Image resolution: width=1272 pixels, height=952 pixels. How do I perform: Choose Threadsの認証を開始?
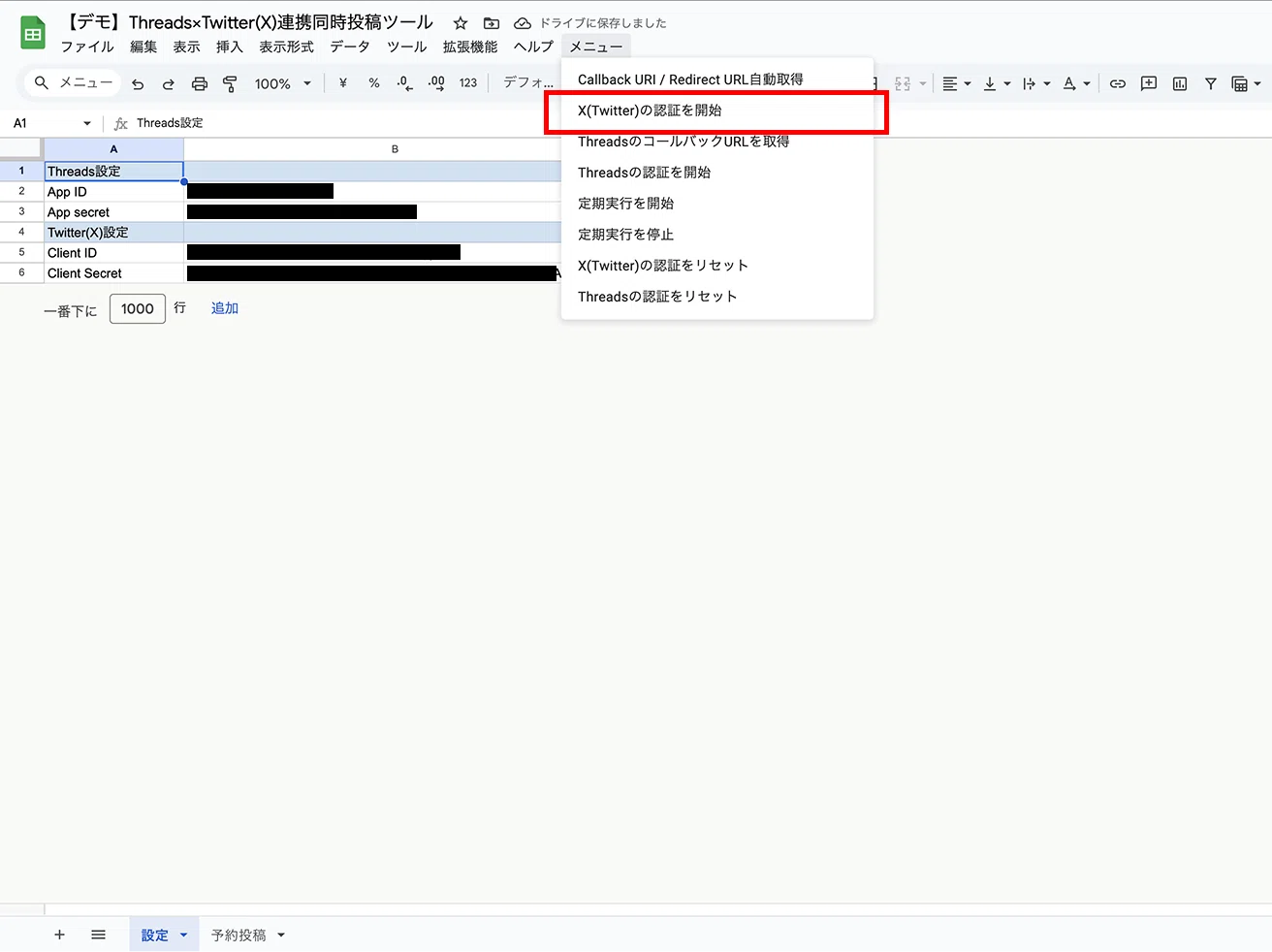717,173
